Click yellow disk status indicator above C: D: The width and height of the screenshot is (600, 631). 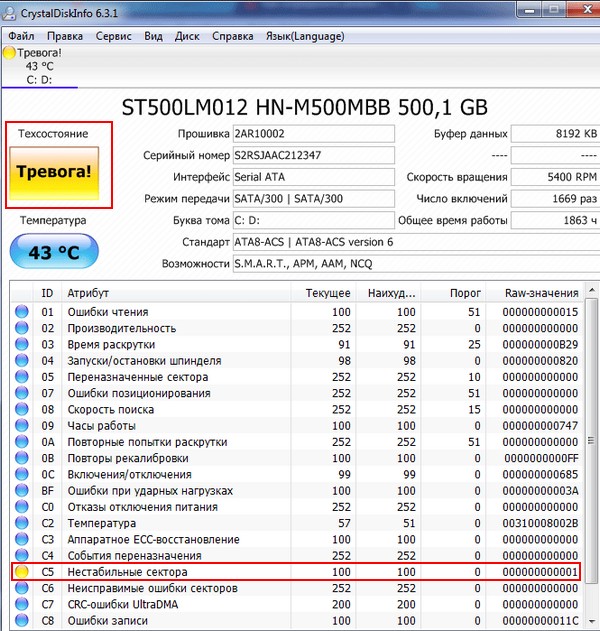(x=10, y=52)
